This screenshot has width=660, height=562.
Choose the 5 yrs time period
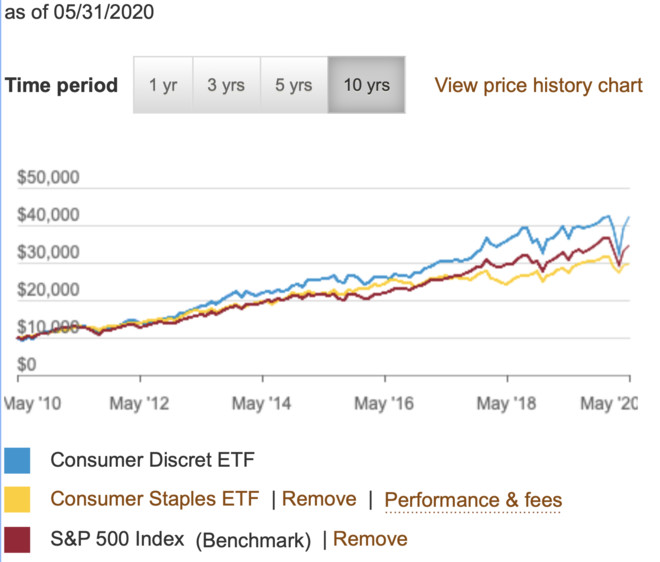tap(293, 85)
